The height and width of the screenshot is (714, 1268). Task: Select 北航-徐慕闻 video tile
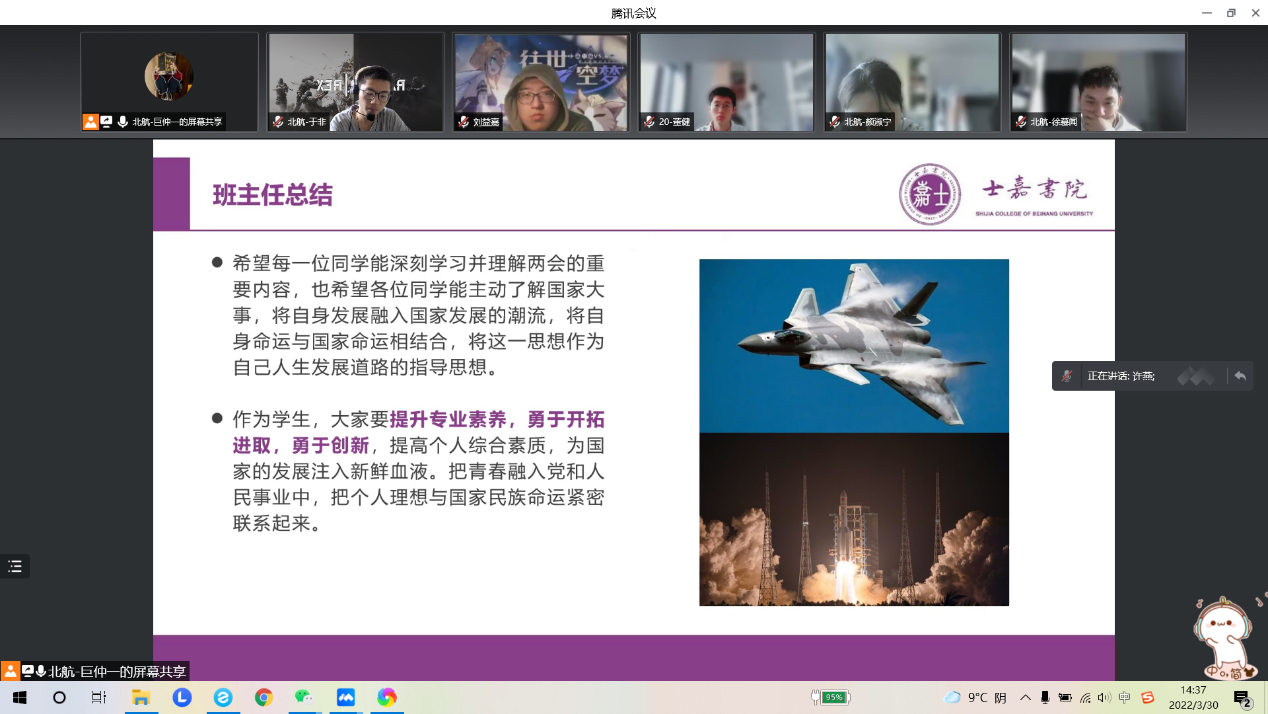click(x=1099, y=82)
